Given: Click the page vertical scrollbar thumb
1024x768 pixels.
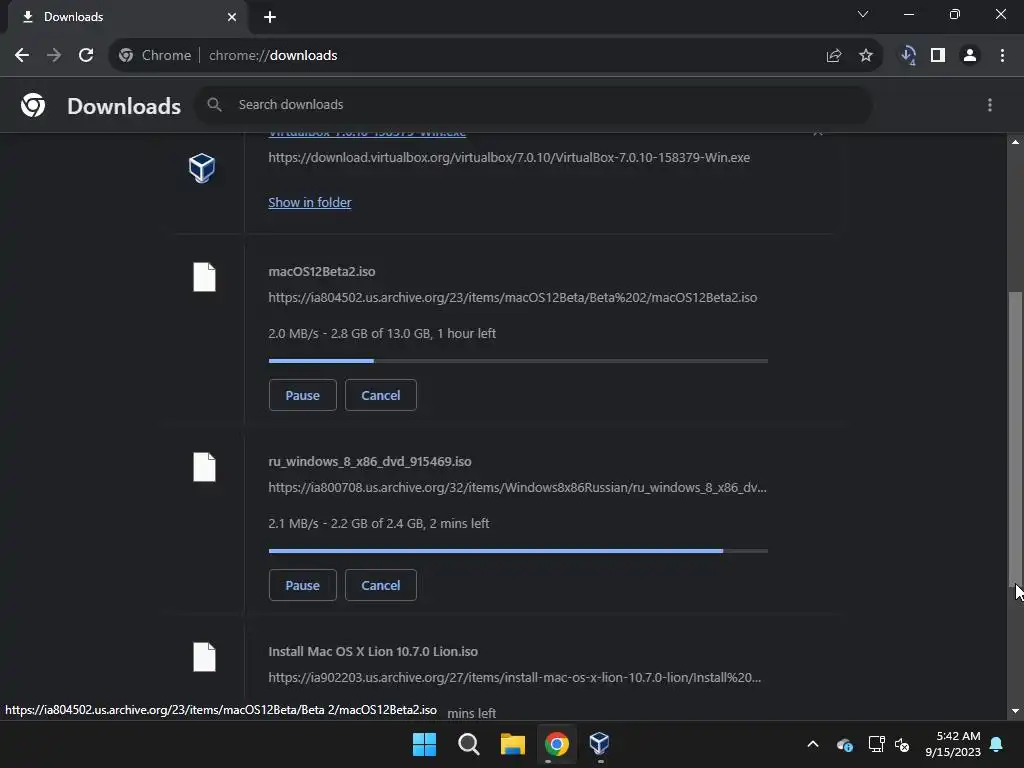Looking at the screenshot, I should (1015, 438).
